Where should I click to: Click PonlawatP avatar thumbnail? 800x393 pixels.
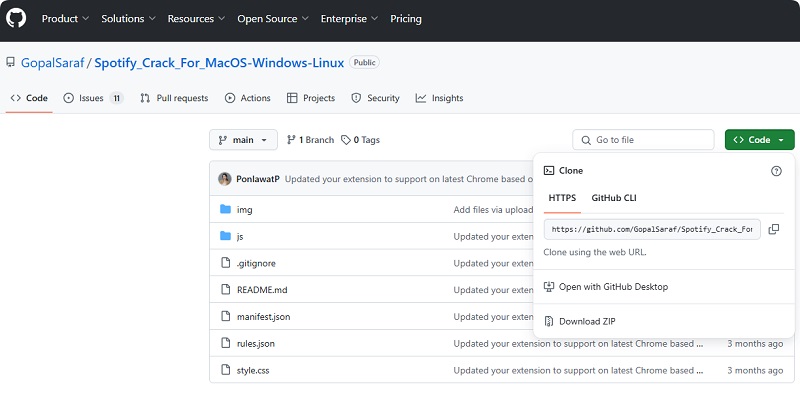224,179
